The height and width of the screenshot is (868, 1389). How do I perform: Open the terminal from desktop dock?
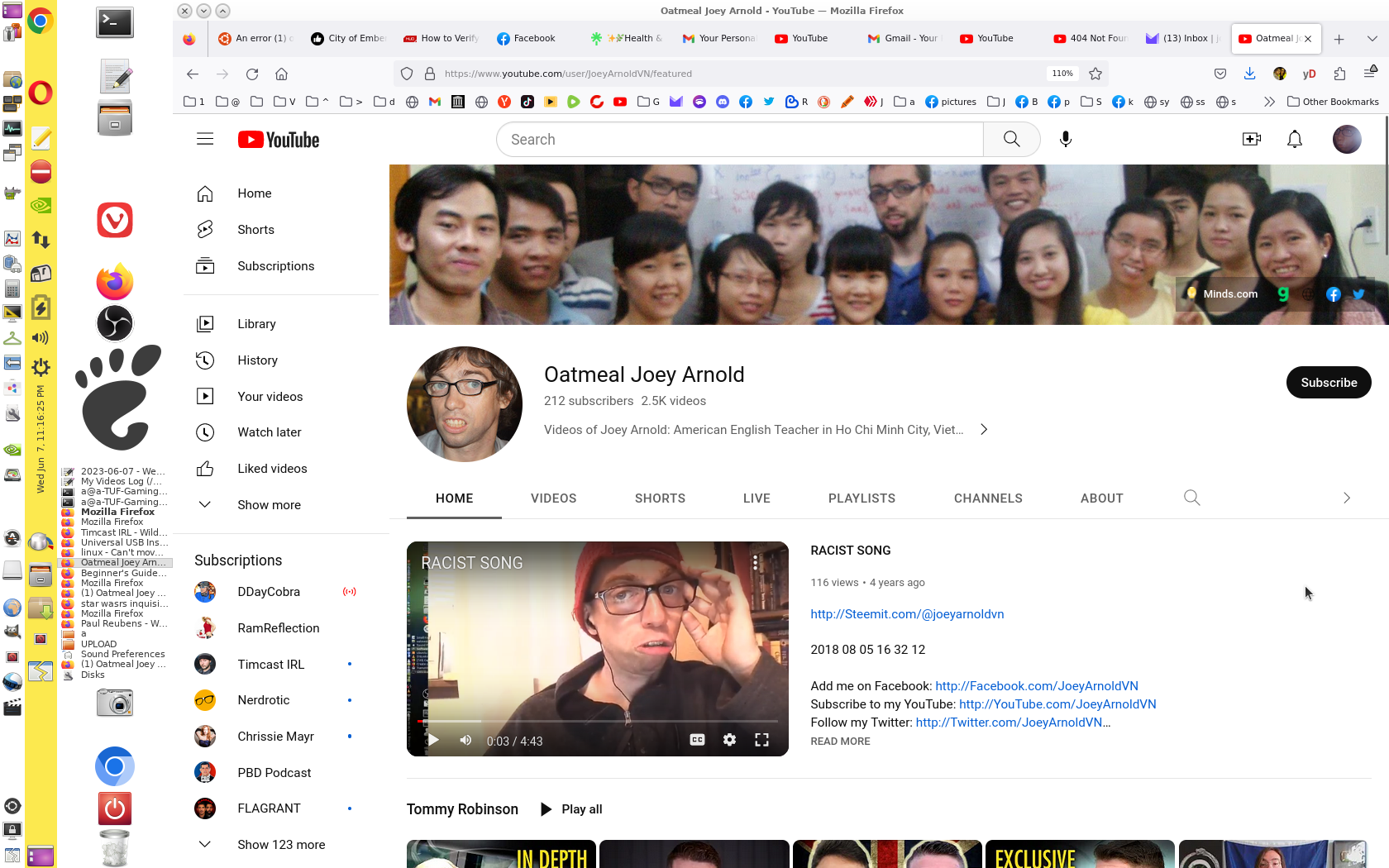coord(115,22)
